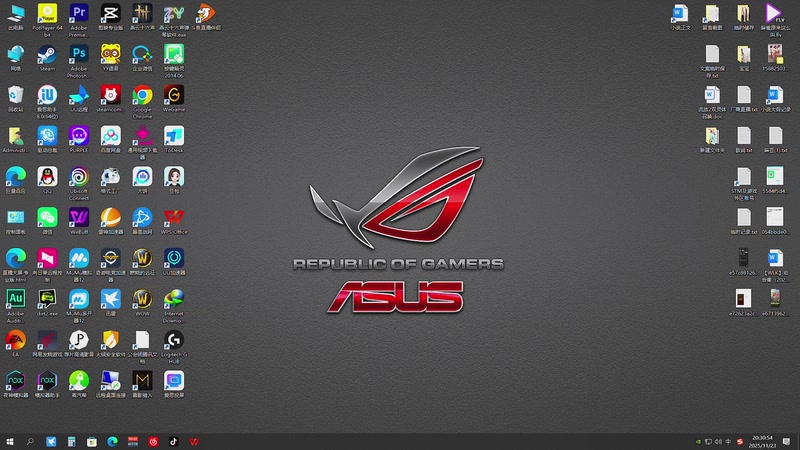Select the This PC desktop icon

[x=15, y=16]
